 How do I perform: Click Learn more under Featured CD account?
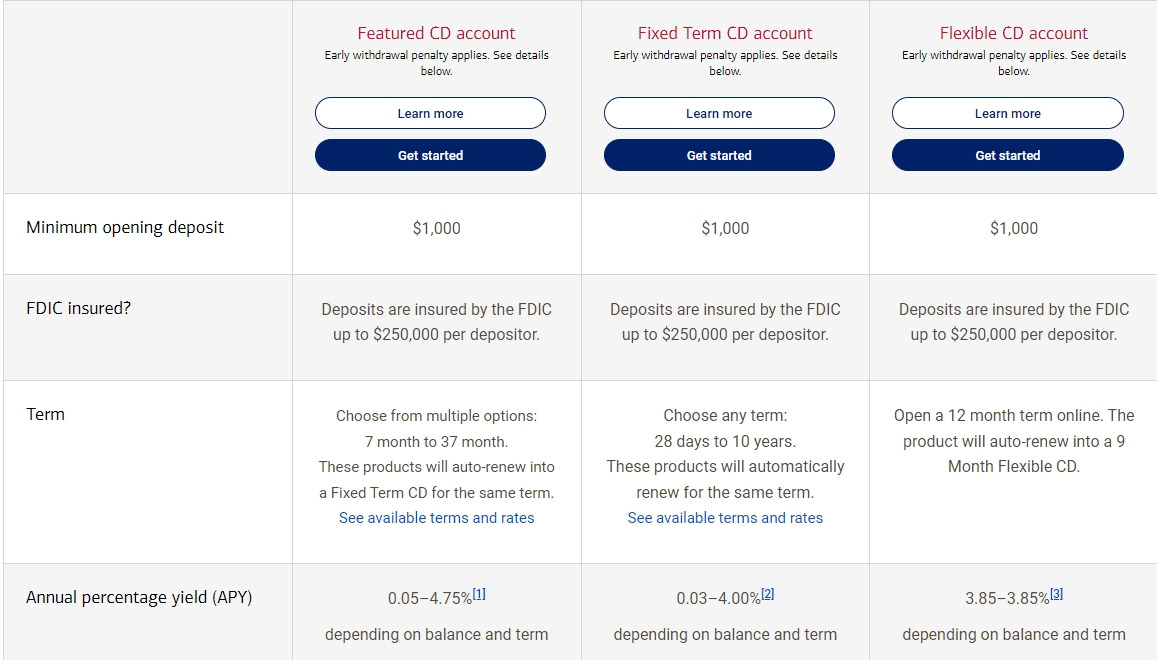pyautogui.click(x=430, y=113)
